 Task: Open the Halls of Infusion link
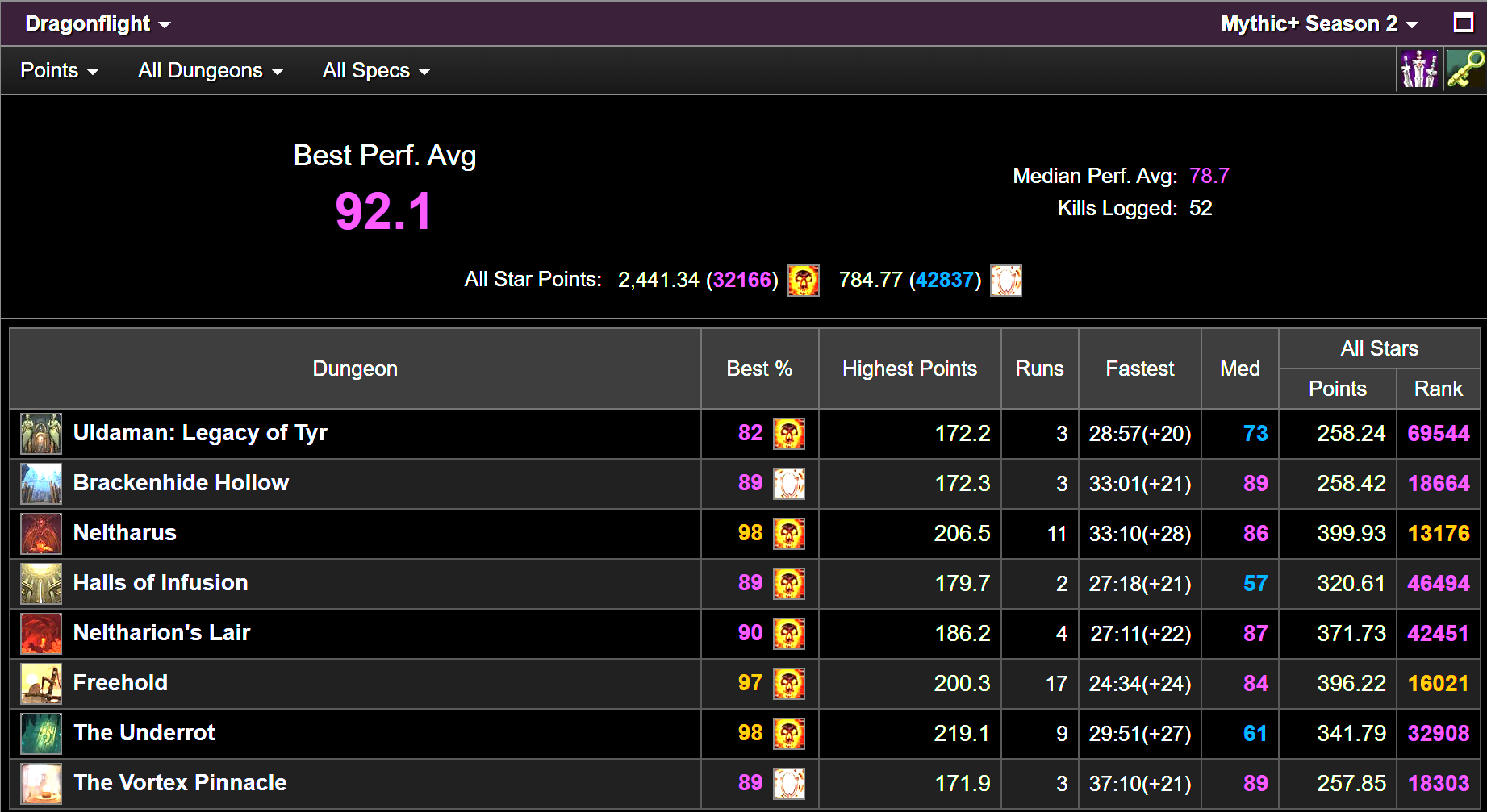pyautogui.click(x=161, y=582)
